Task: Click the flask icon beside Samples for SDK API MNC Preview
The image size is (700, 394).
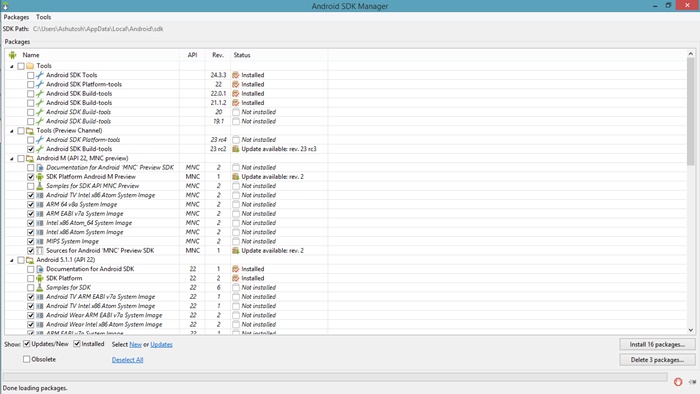Action: (40, 186)
